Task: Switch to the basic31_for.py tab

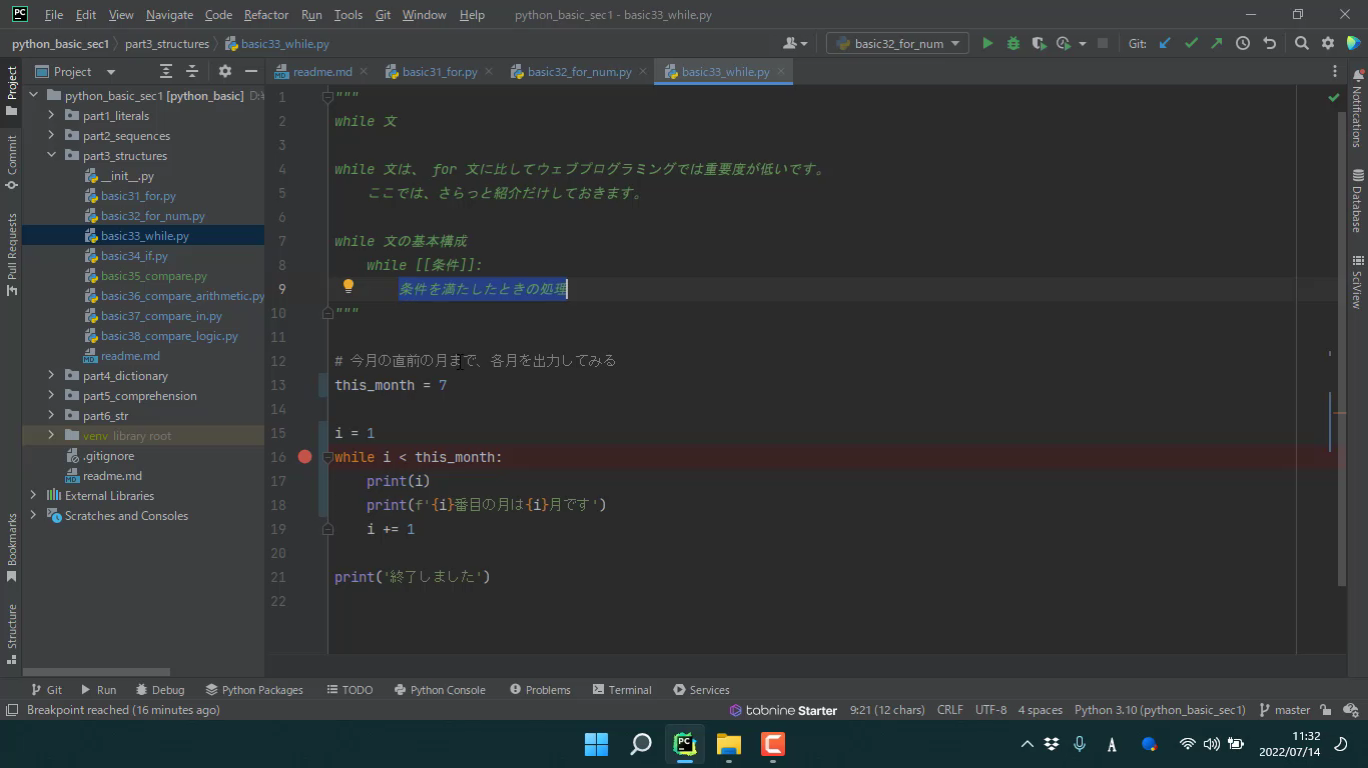Action: click(439, 72)
